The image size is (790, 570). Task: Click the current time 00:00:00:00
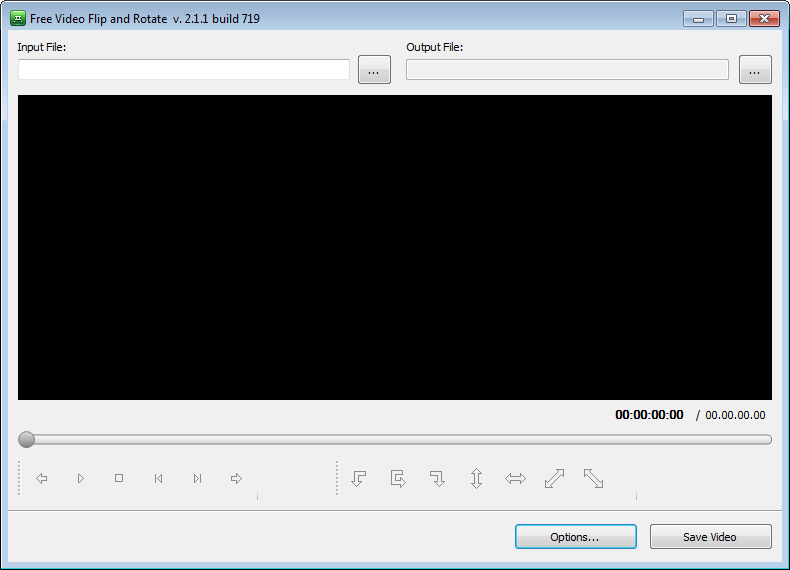pos(649,415)
